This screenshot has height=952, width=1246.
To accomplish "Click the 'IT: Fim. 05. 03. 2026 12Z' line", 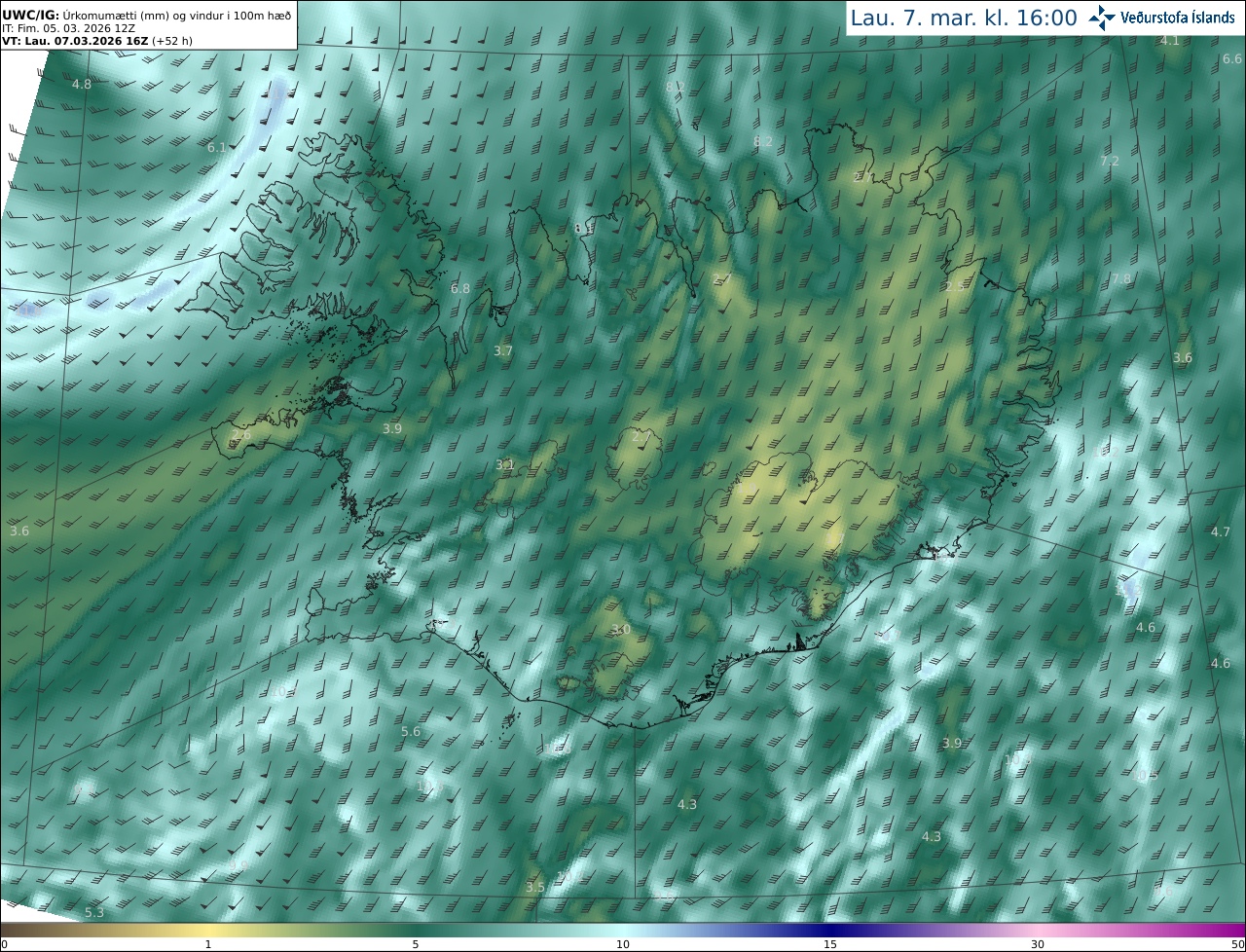I will [68, 29].
